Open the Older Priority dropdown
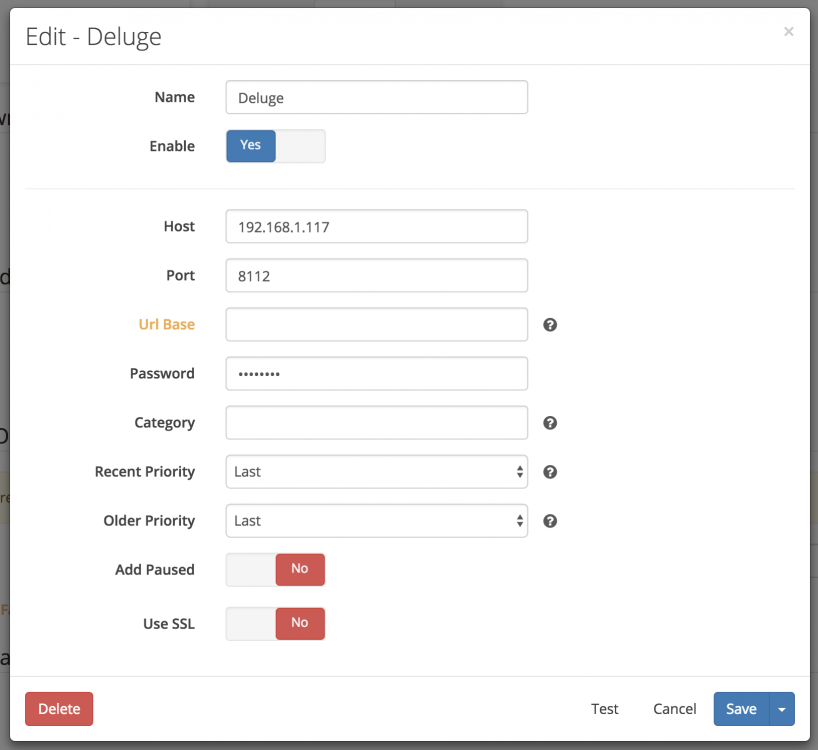Viewport: 818px width, 750px height. point(377,521)
